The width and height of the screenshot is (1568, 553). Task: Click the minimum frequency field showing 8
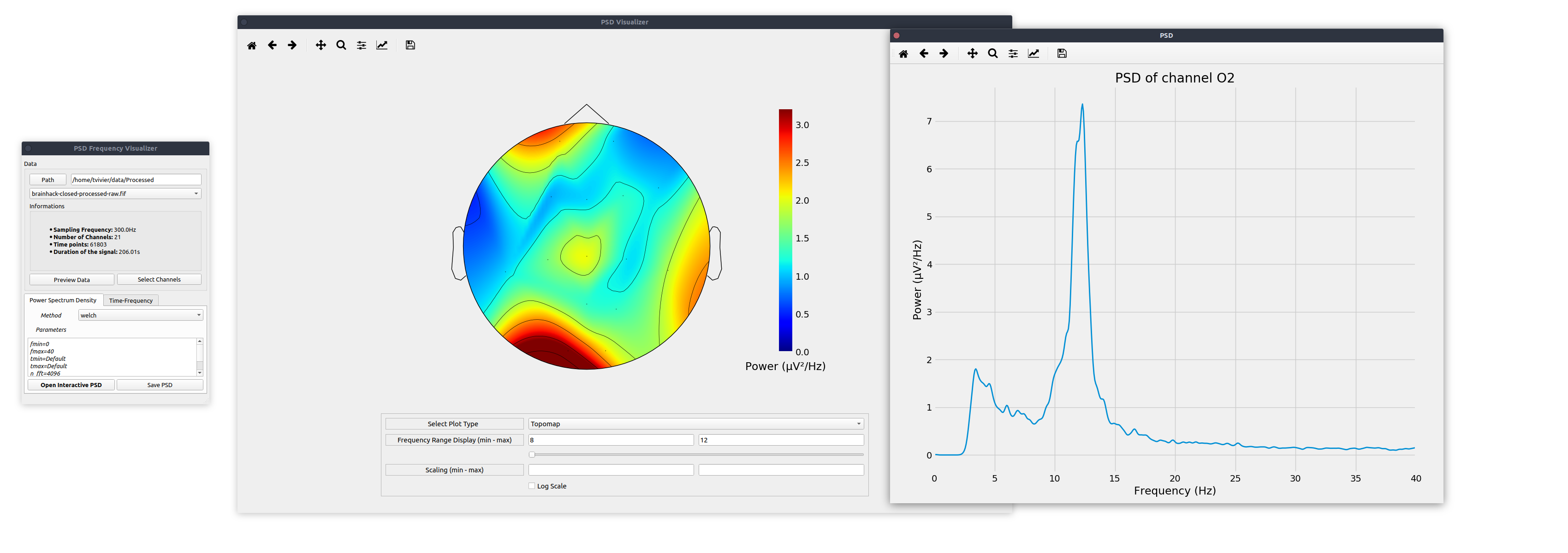(611, 440)
